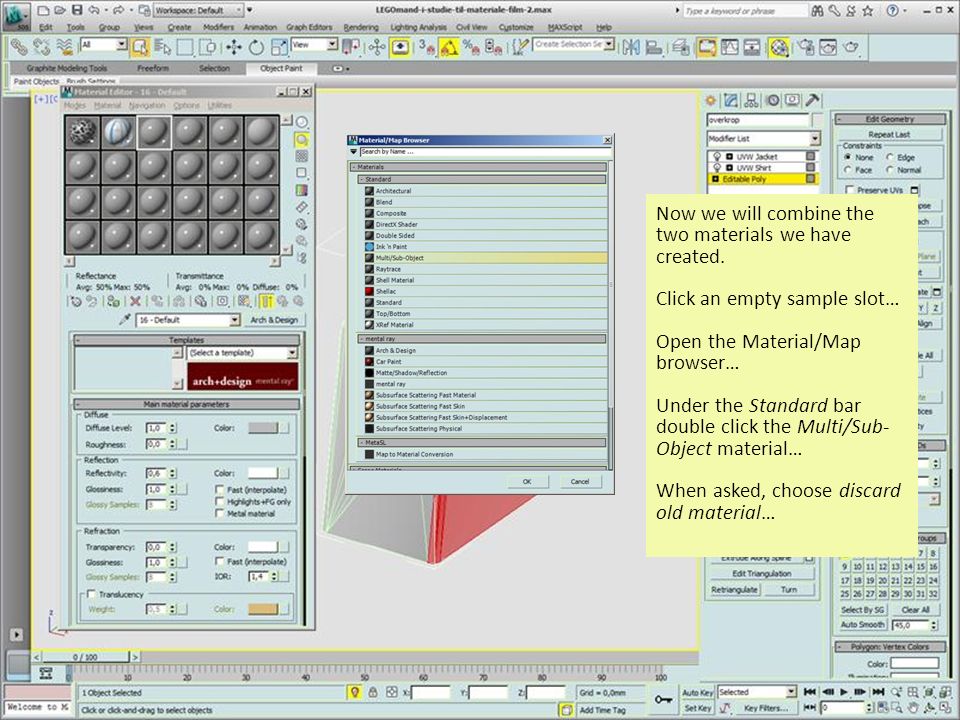This screenshot has width=960, height=720.
Task: Open the material name 16 - Default dropdown
Action: (x=188, y=320)
